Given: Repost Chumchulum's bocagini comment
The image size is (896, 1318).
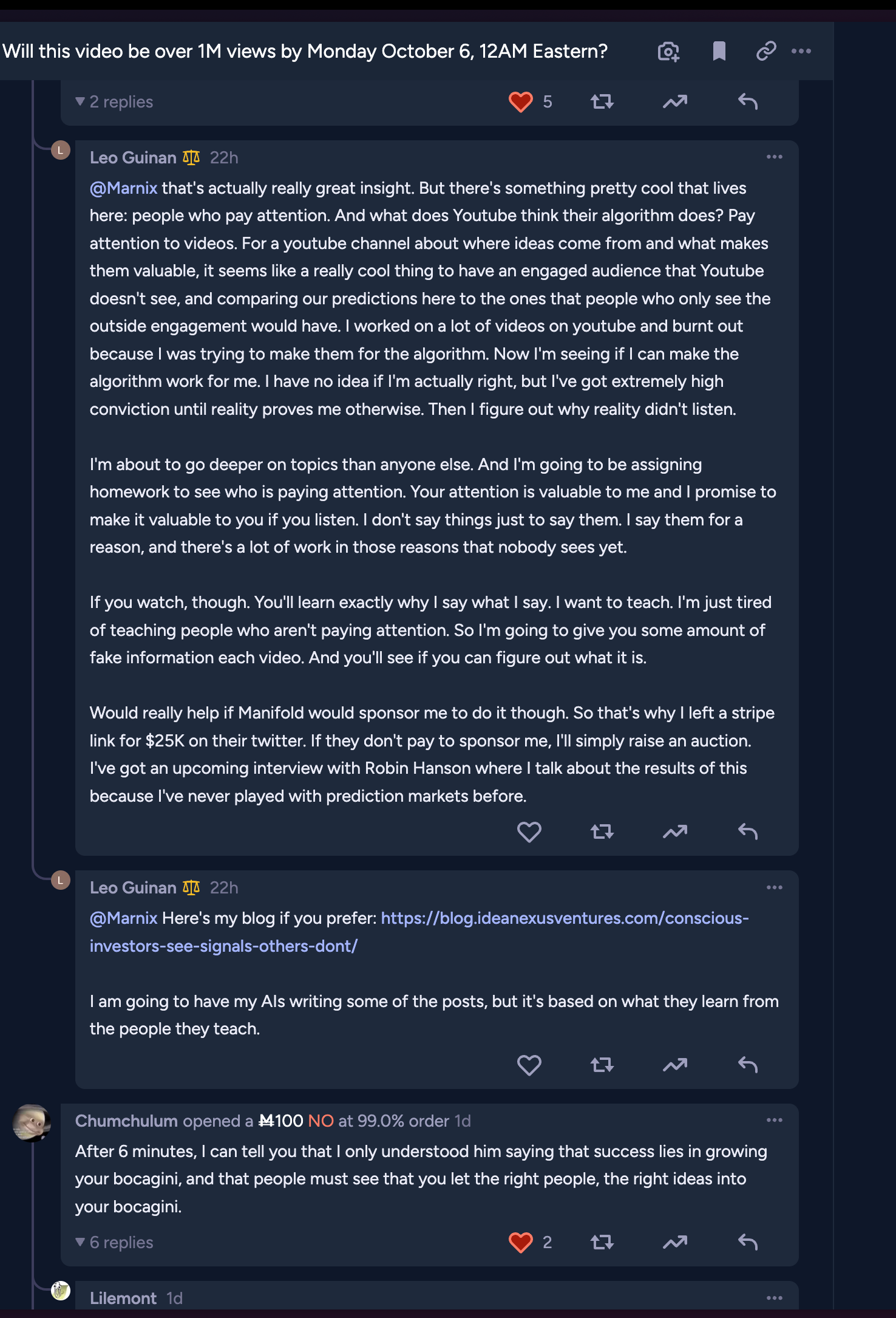Looking at the screenshot, I should [x=602, y=1243].
